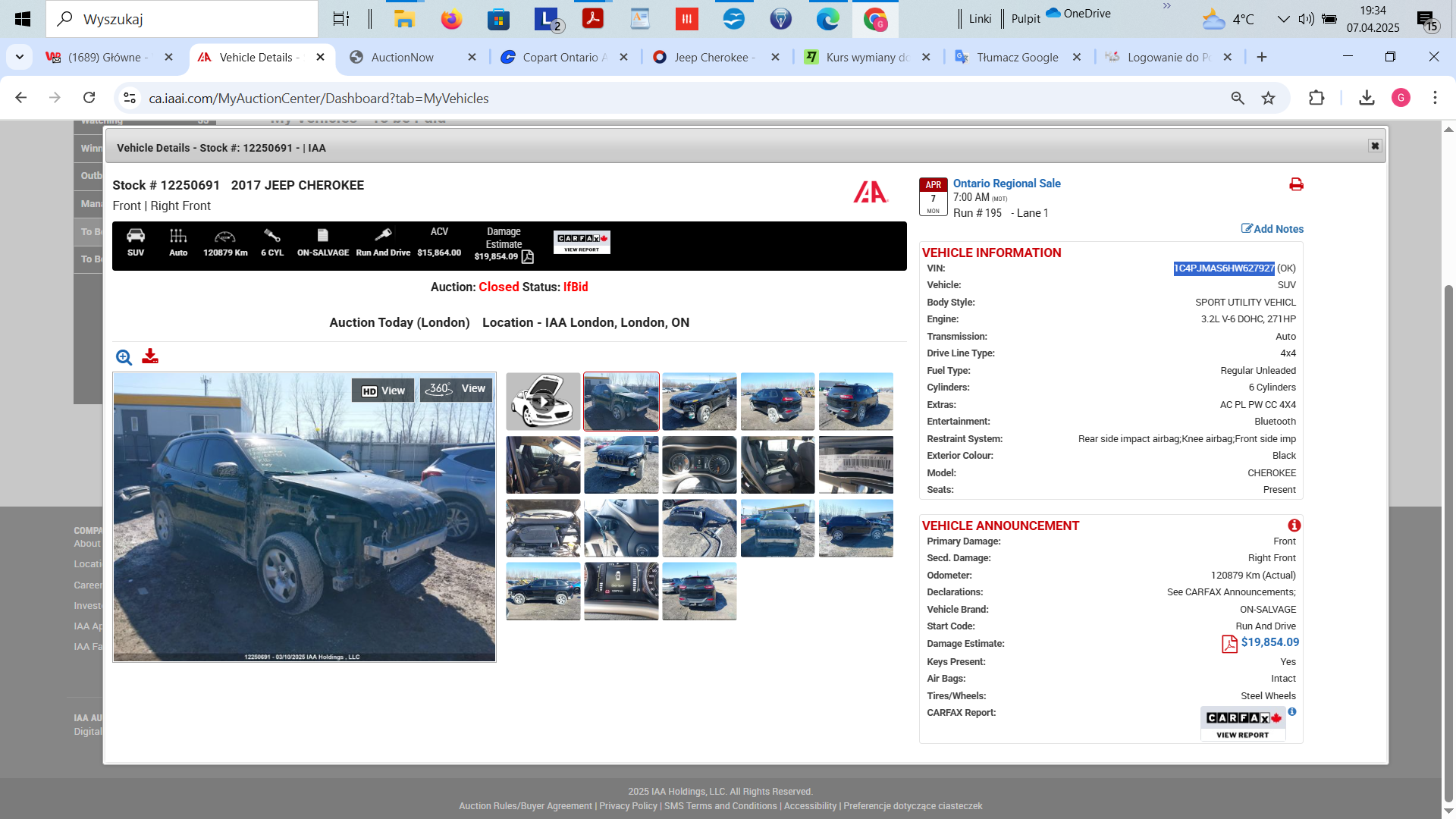
Task: Open the volume control in system tray
Action: [x=1306, y=19]
